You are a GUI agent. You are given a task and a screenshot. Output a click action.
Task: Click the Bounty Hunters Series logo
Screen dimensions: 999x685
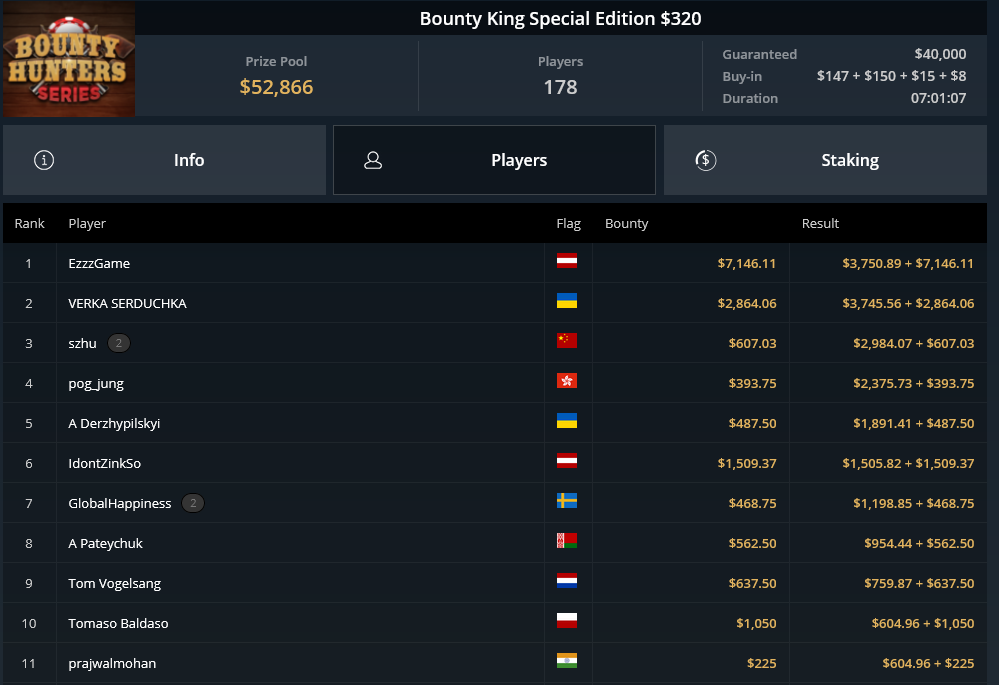(x=69, y=59)
